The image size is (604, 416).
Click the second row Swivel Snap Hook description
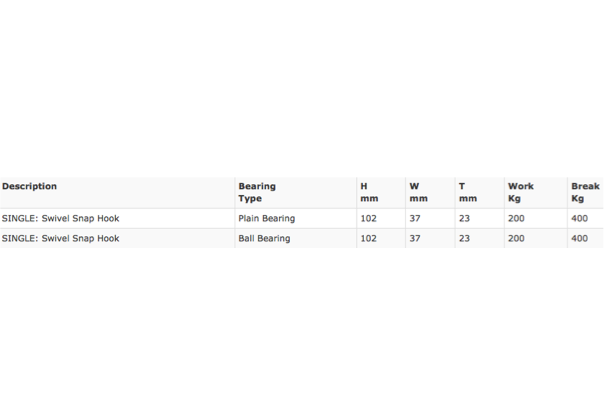coord(60,238)
